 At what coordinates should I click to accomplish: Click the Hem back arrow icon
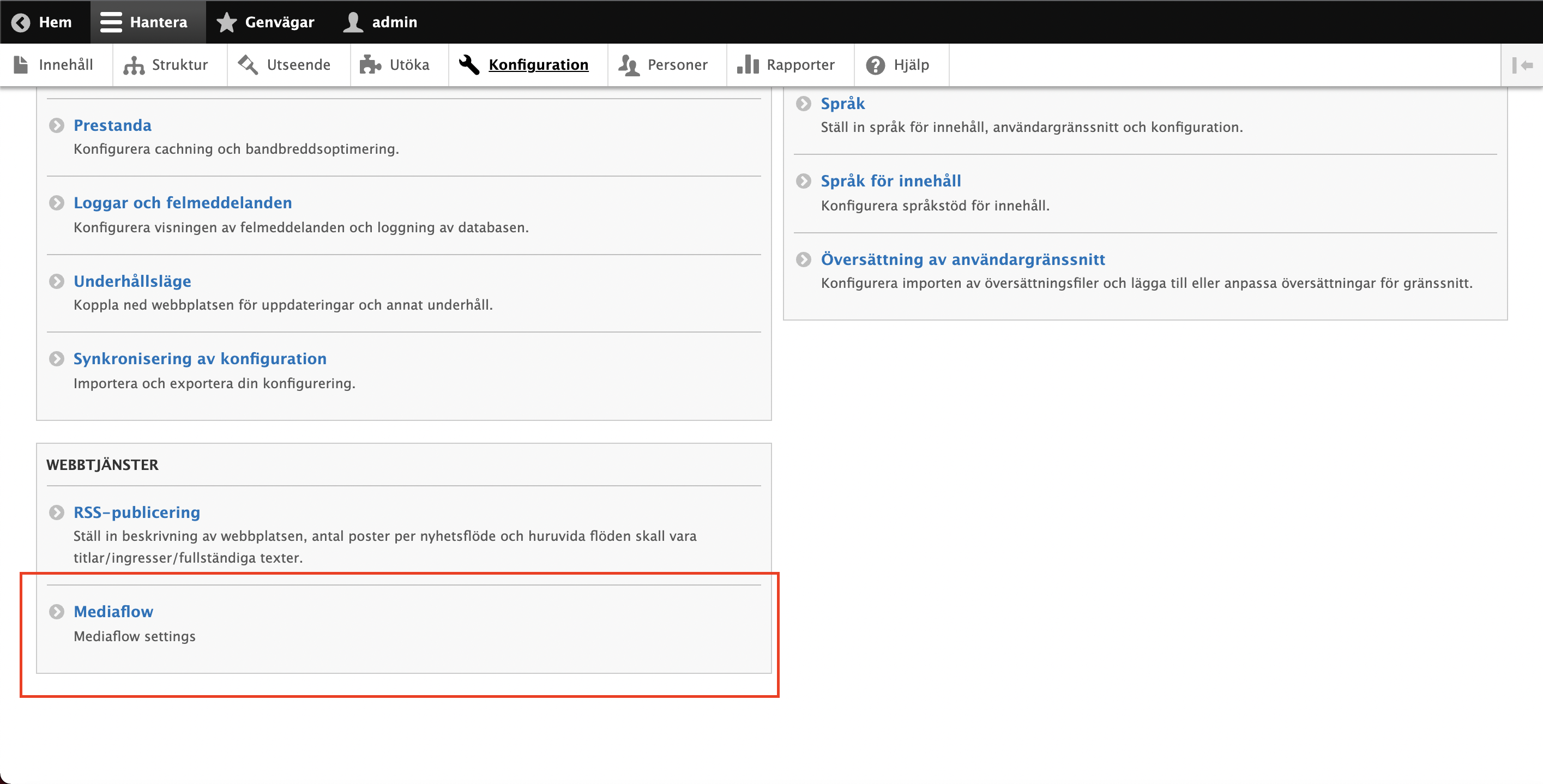click(21, 22)
